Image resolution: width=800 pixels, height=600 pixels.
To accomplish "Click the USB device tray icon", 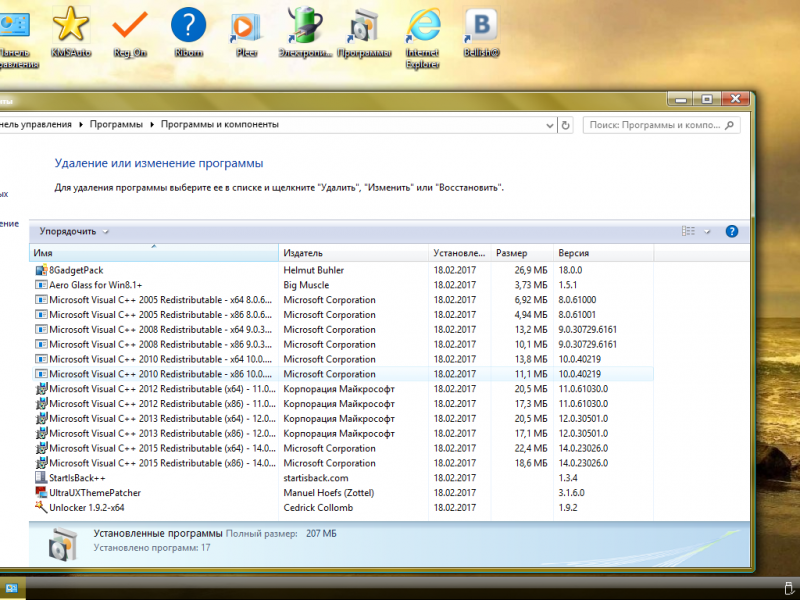I will 788,588.
